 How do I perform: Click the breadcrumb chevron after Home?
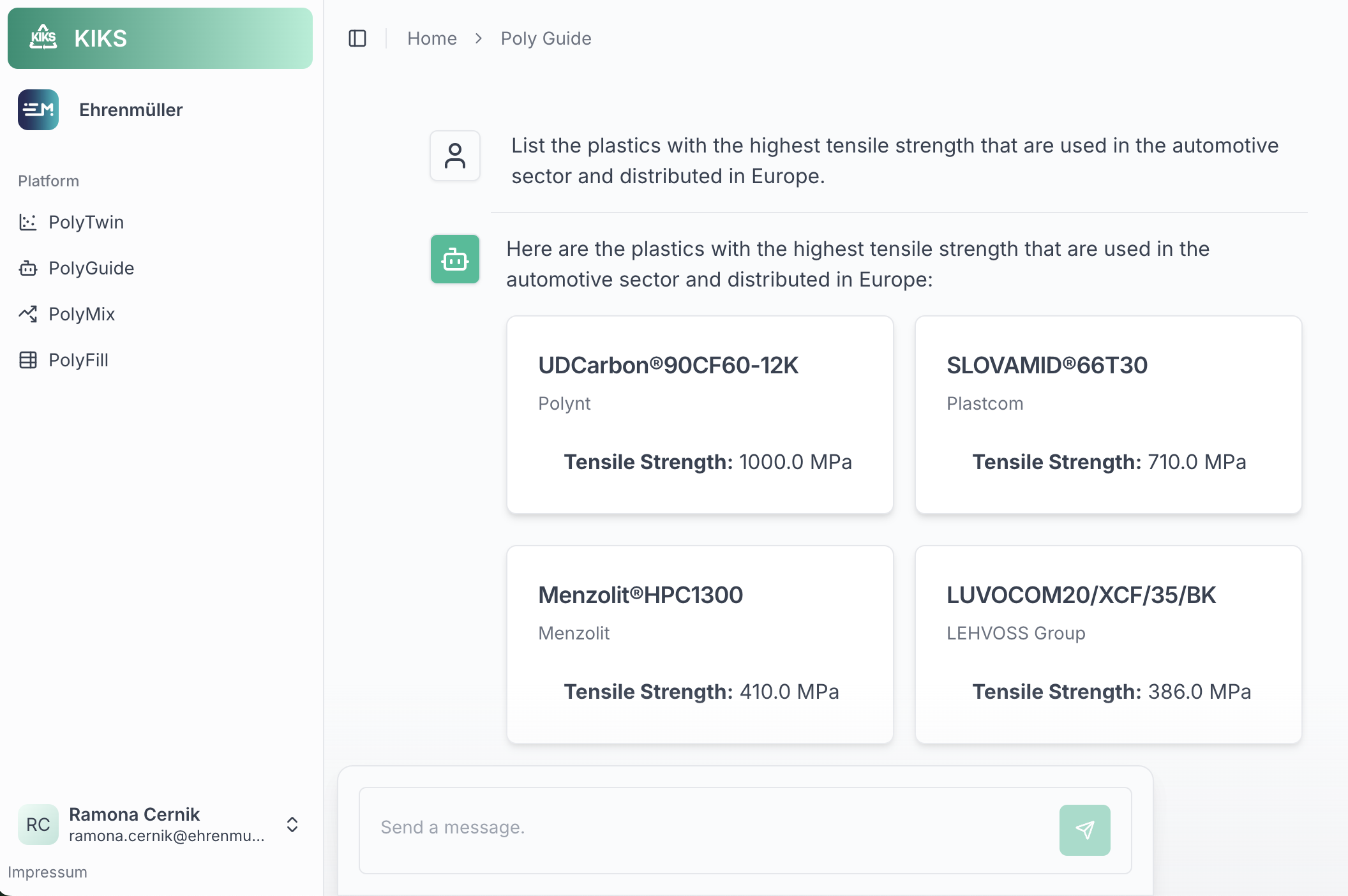click(x=479, y=38)
